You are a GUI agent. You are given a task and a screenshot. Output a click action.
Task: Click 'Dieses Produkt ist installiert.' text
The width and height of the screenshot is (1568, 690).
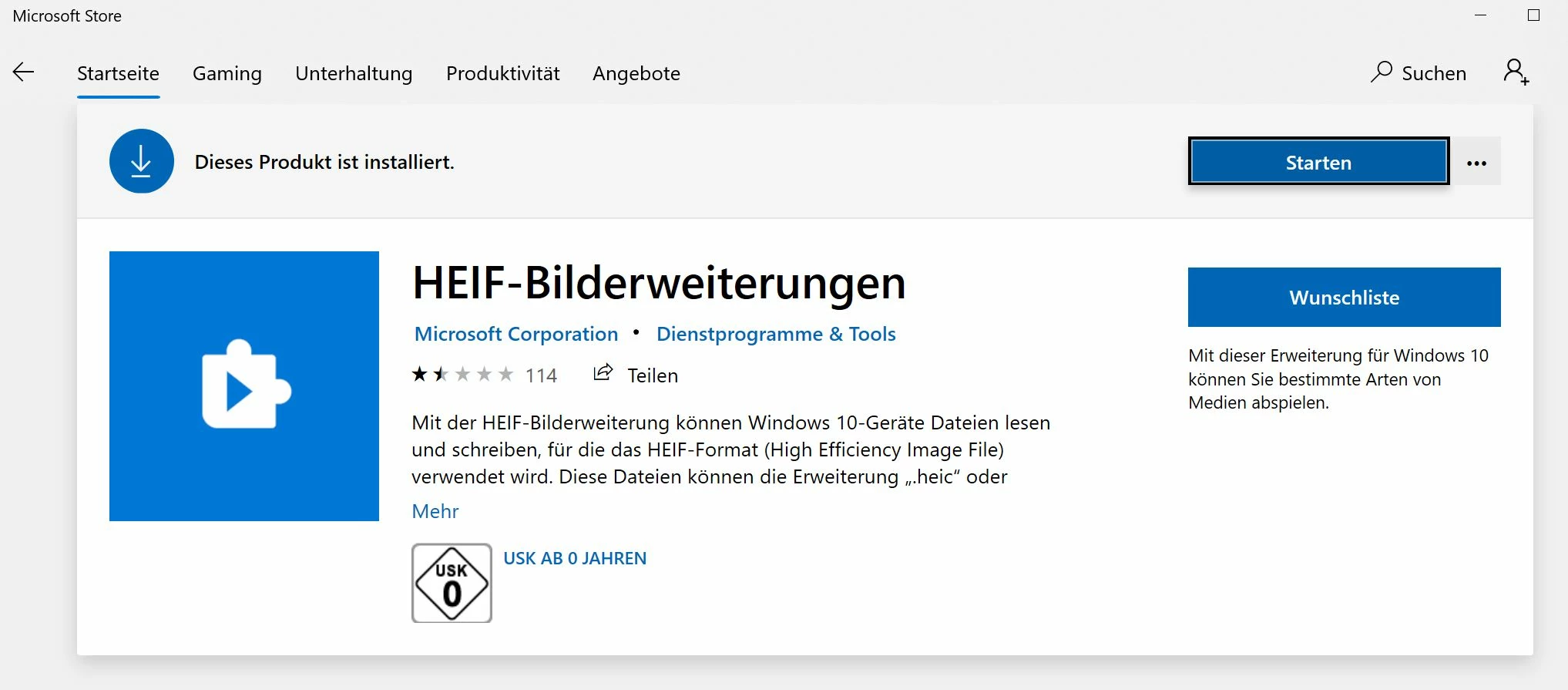point(324,162)
